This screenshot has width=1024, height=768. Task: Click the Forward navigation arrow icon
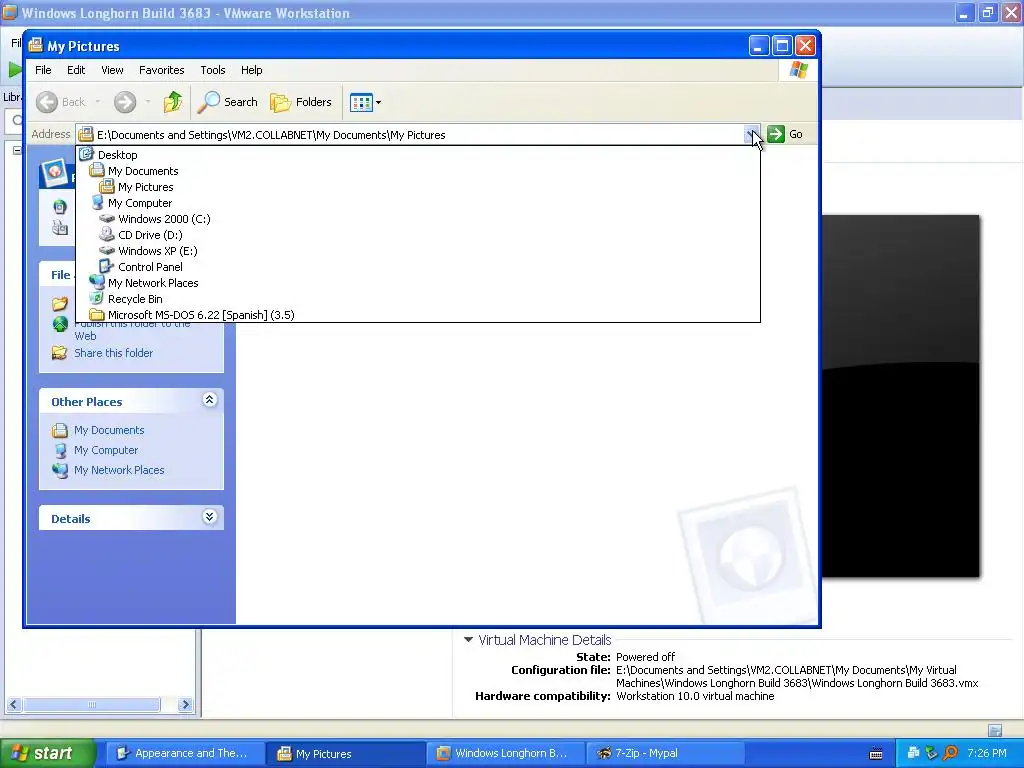(125, 102)
